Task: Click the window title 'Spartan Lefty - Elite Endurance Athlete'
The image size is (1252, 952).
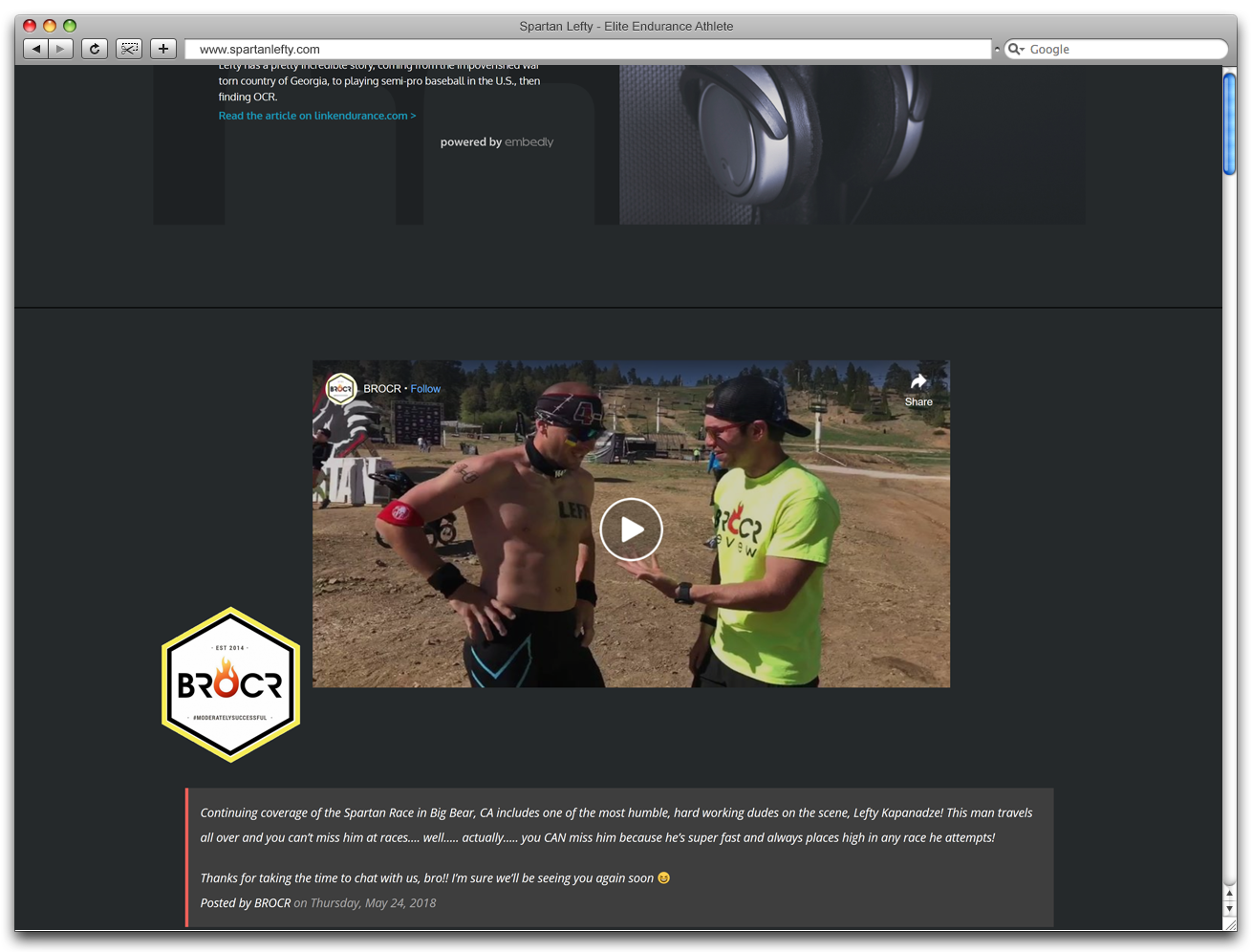Action: coord(626,26)
